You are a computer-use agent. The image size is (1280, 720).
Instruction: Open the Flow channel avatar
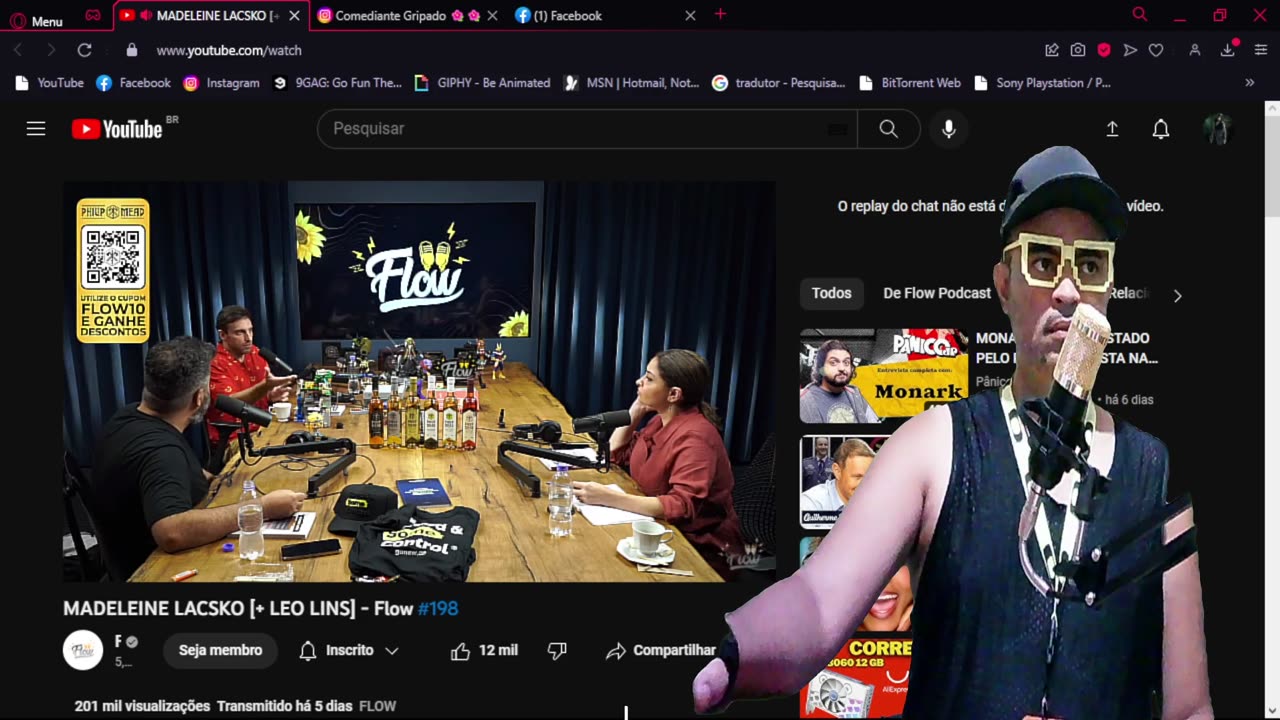coord(83,650)
